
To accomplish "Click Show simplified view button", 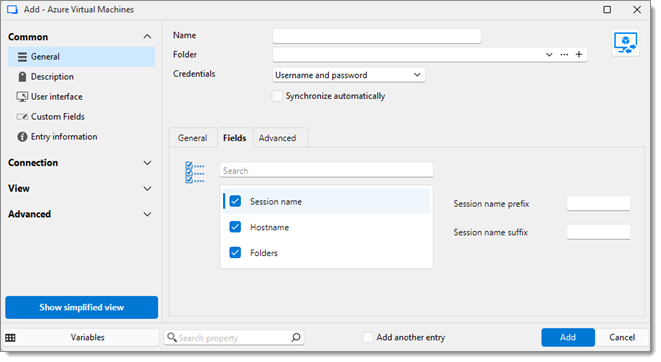I will point(81,307).
